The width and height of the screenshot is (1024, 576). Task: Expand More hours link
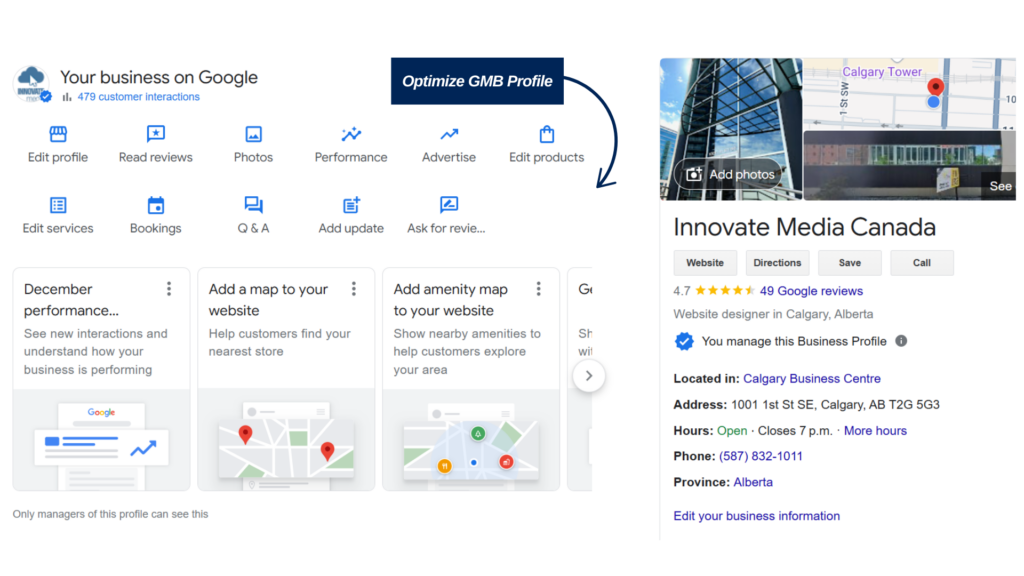click(875, 431)
